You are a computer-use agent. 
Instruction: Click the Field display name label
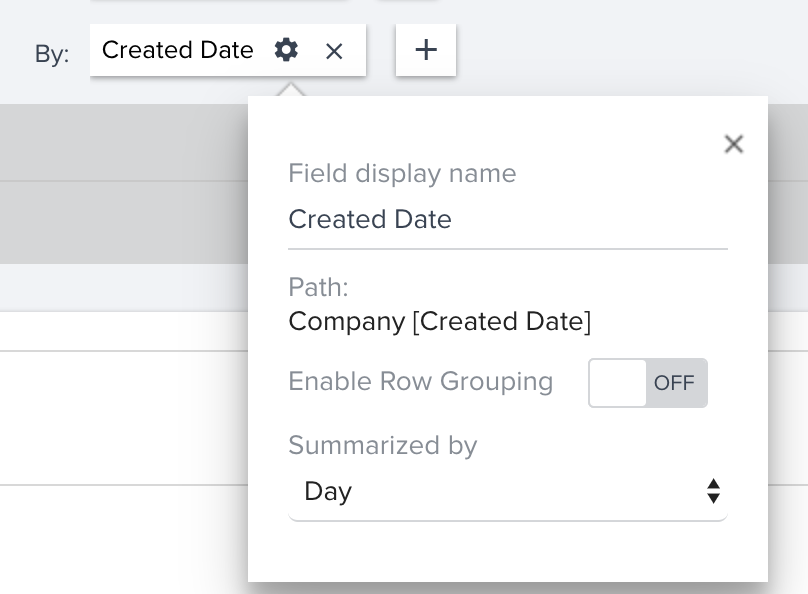click(402, 173)
